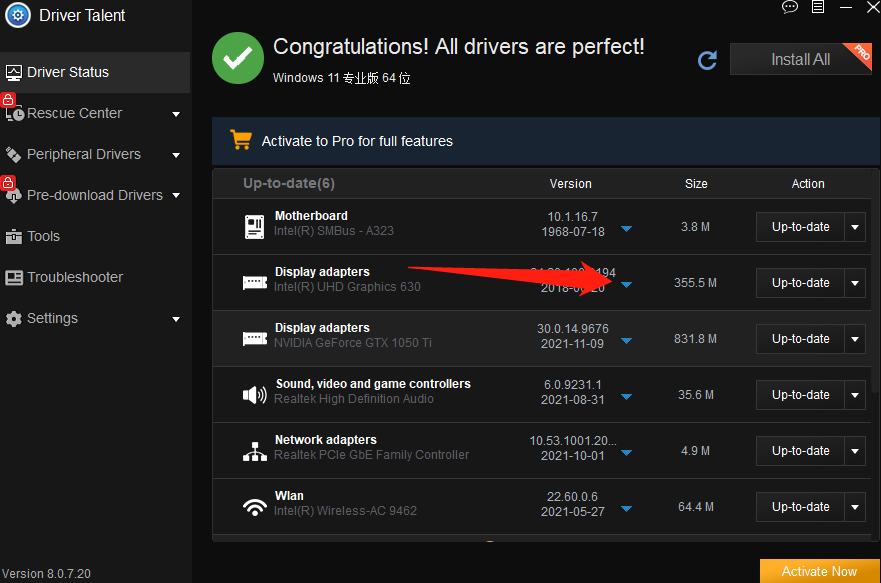Open Troubleshooter in the sidebar
Image resolution: width=881 pixels, height=583 pixels.
(x=95, y=277)
